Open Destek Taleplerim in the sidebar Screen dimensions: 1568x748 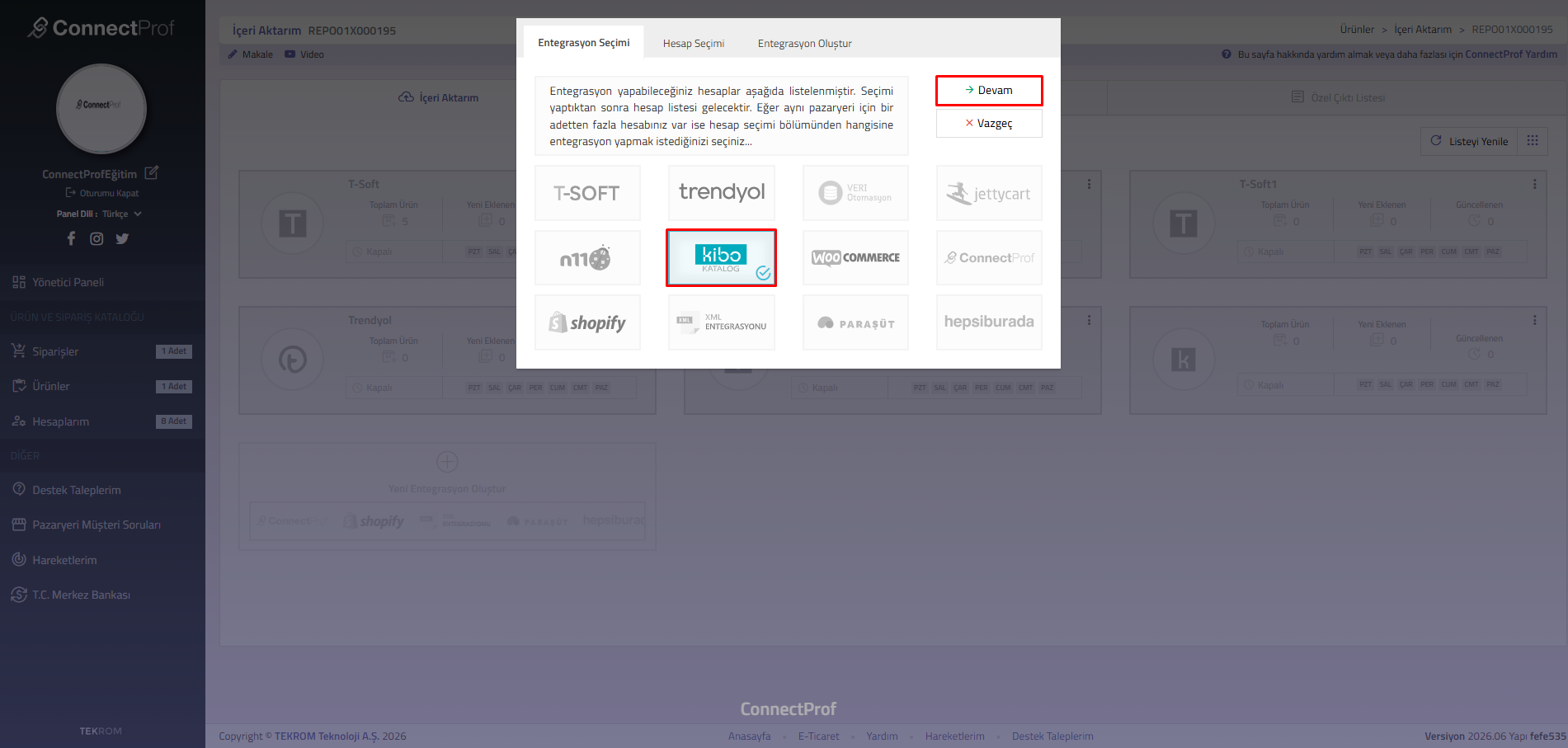click(102, 490)
